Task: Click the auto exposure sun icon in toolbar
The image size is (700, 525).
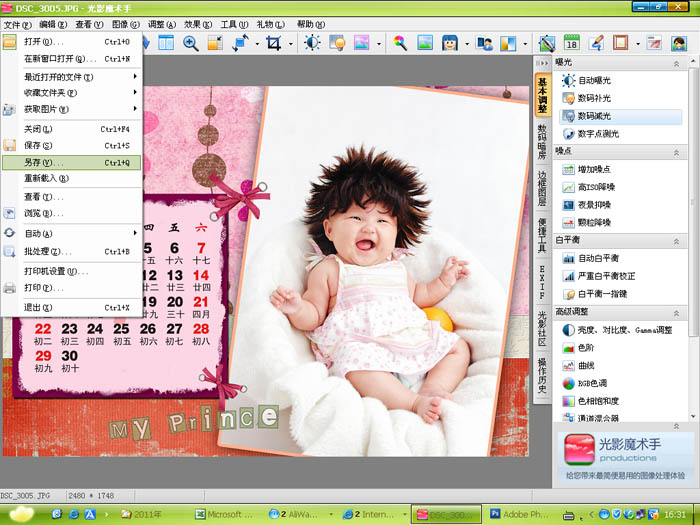Action: 312,43
